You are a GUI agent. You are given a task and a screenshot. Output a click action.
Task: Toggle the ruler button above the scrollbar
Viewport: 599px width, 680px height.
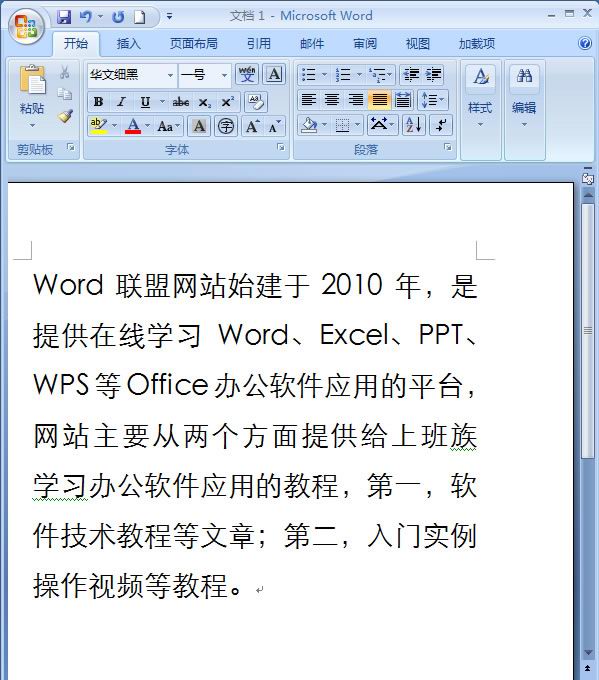click(x=588, y=178)
